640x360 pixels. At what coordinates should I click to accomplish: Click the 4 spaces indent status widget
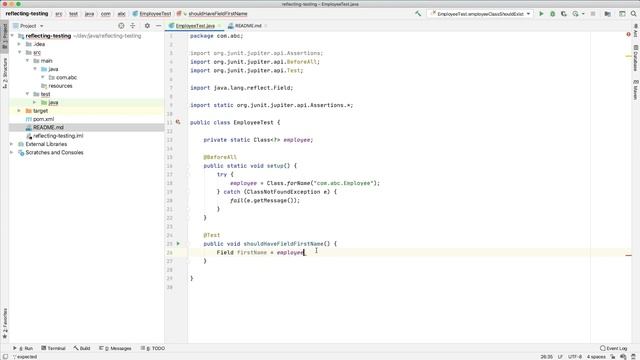point(596,357)
